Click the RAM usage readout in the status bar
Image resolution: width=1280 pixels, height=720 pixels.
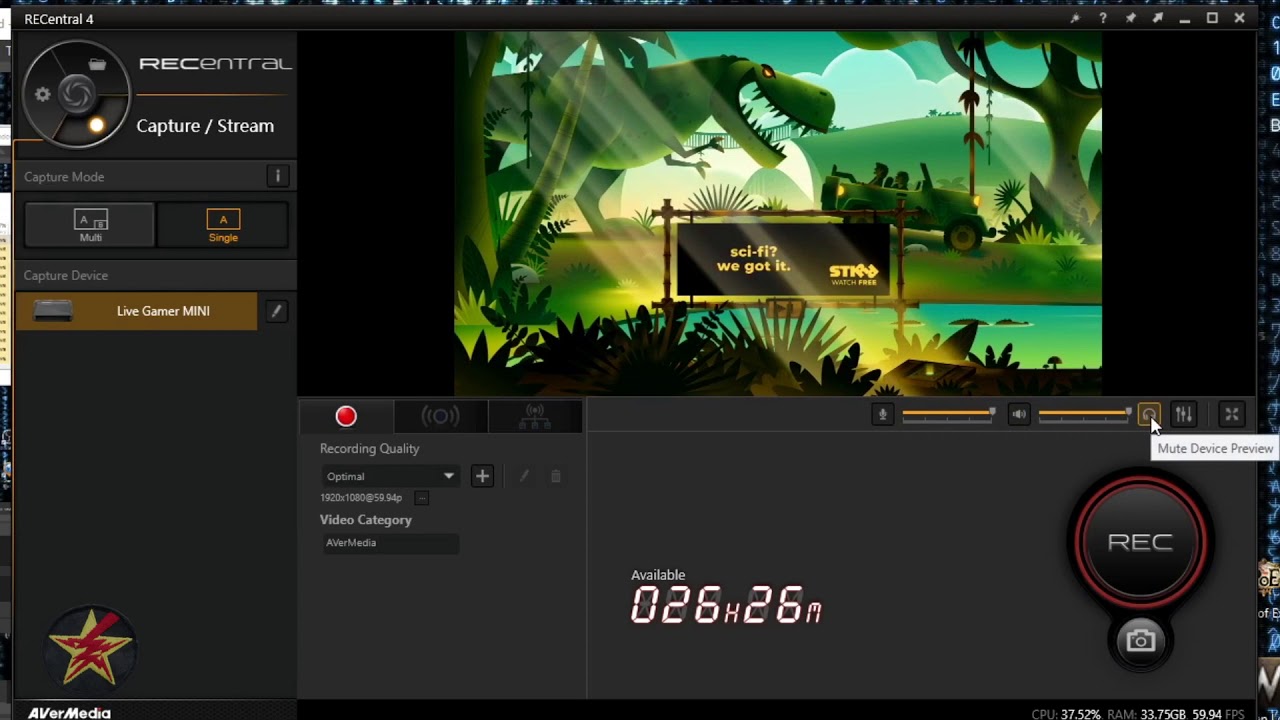tap(1146, 714)
